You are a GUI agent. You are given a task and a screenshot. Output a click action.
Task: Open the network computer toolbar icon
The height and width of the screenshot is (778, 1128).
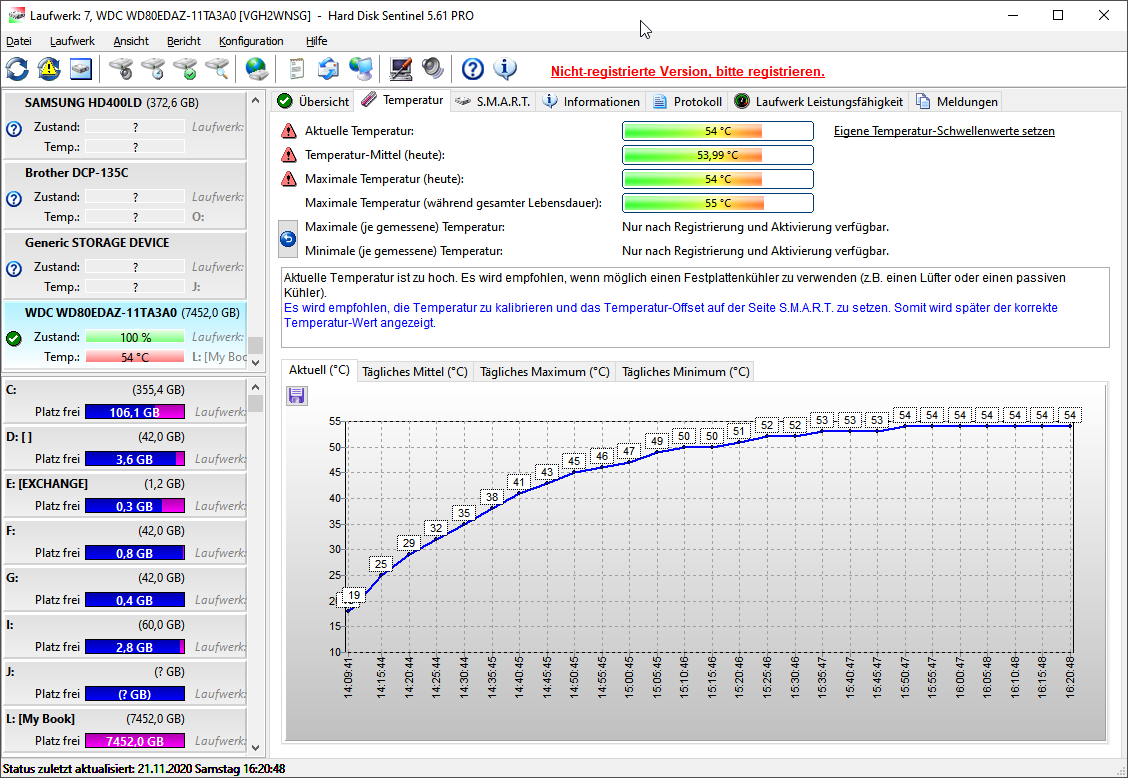[361, 68]
